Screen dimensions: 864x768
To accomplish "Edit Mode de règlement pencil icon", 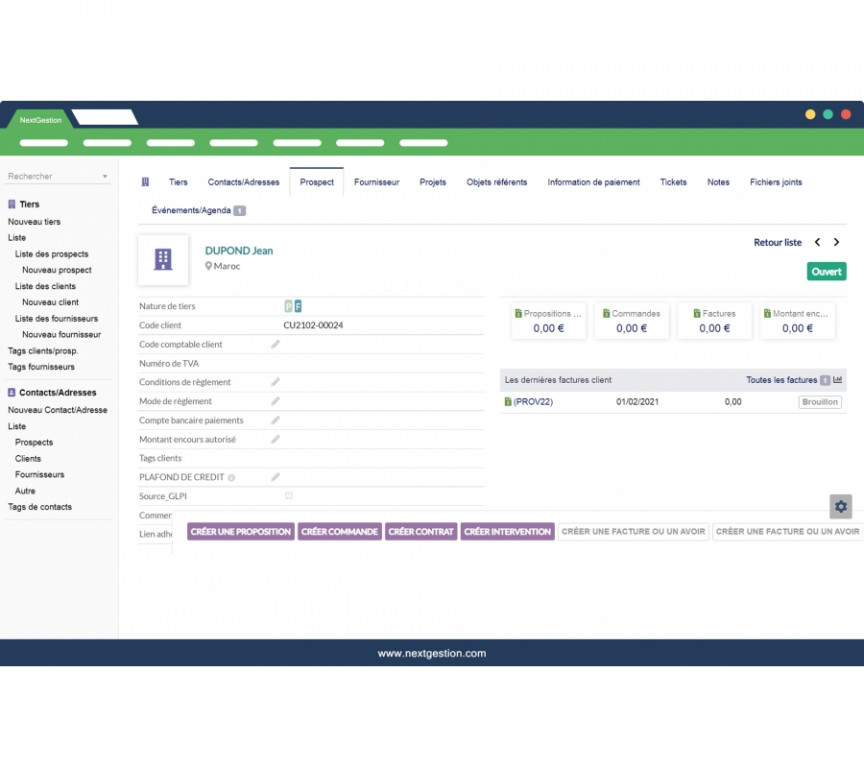I will 276,401.
